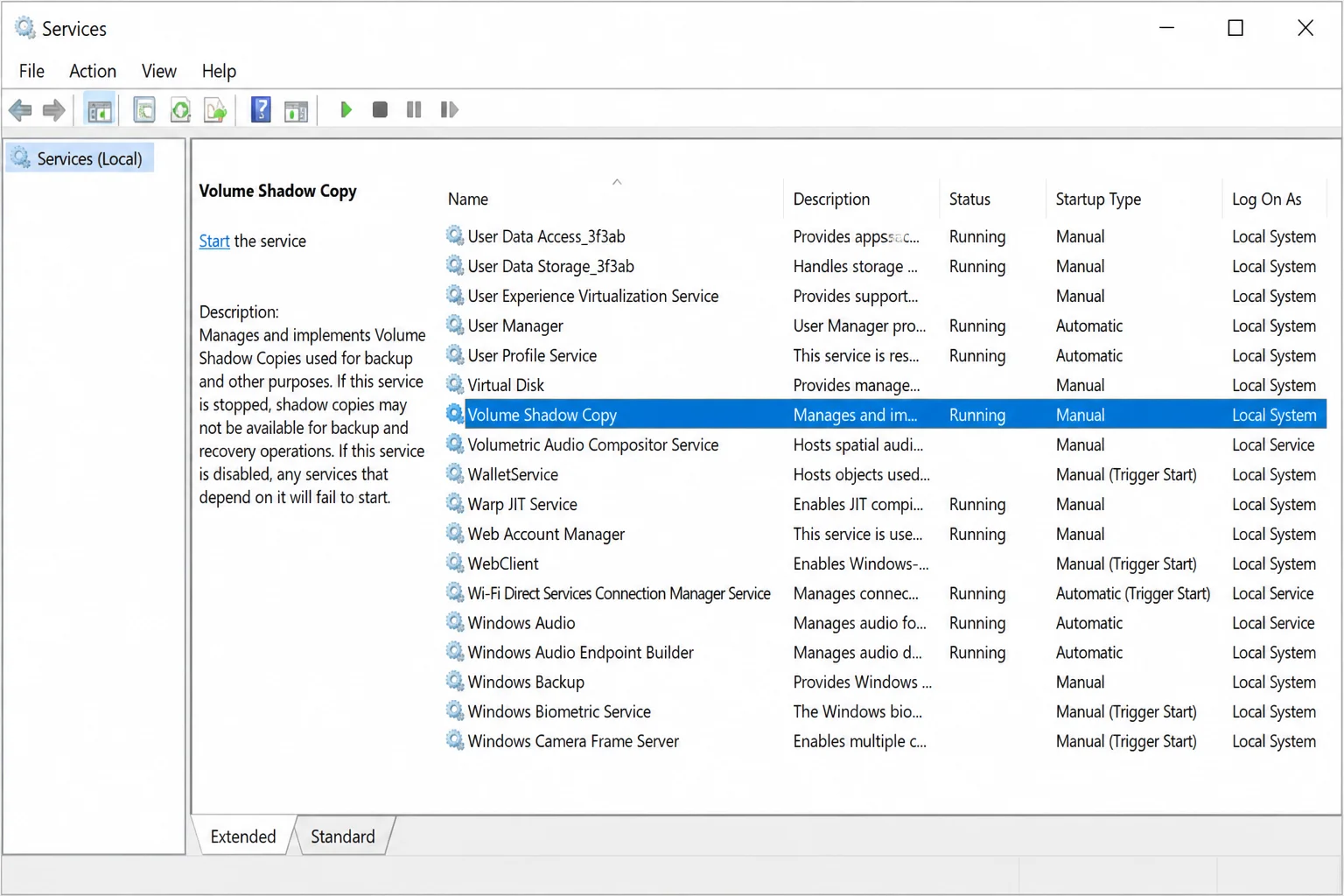This screenshot has width=1344, height=896.
Task: Start Service with the green play icon
Action: (x=346, y=110)
